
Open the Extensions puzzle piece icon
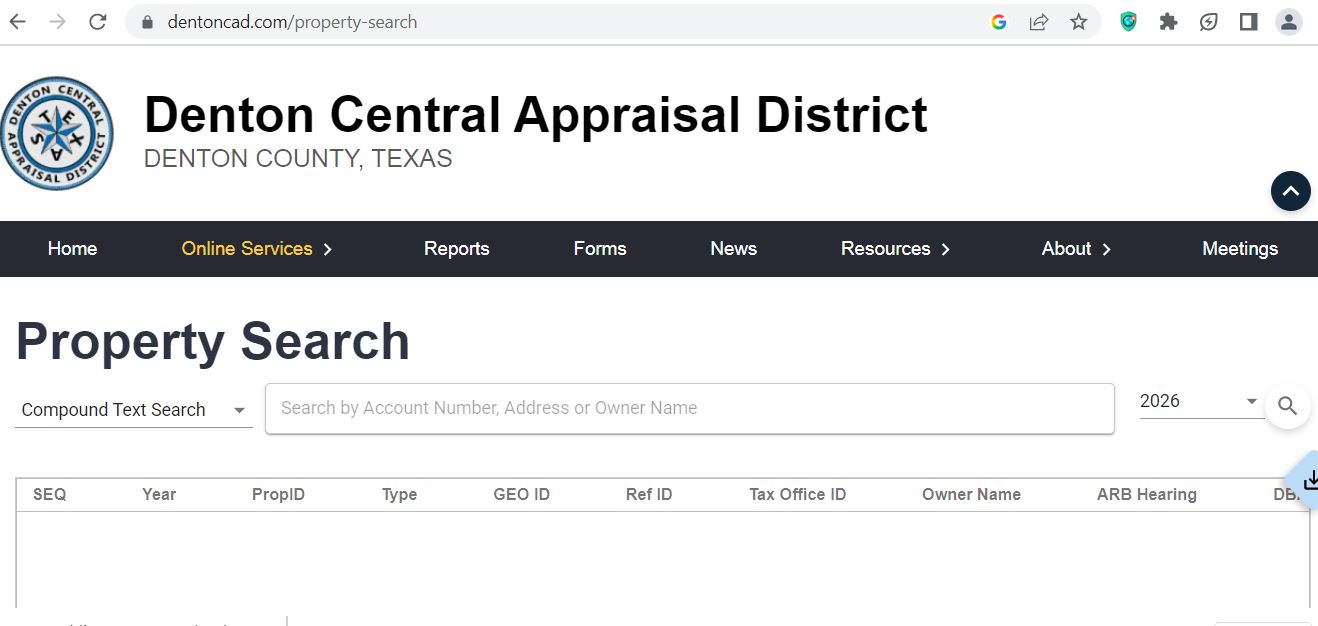coord(1168,22)
